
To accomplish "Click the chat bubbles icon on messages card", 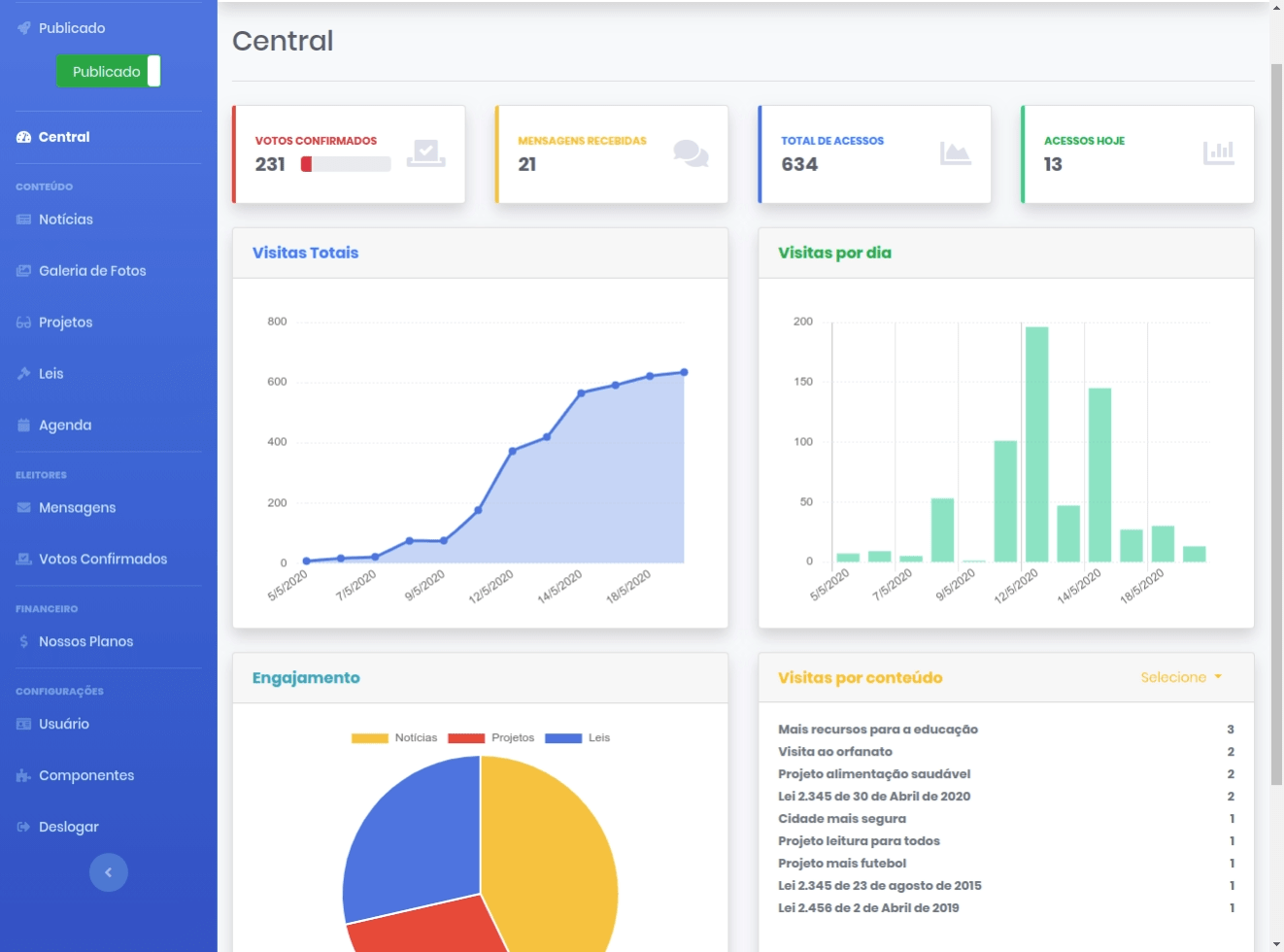I will tap(691, 153).
